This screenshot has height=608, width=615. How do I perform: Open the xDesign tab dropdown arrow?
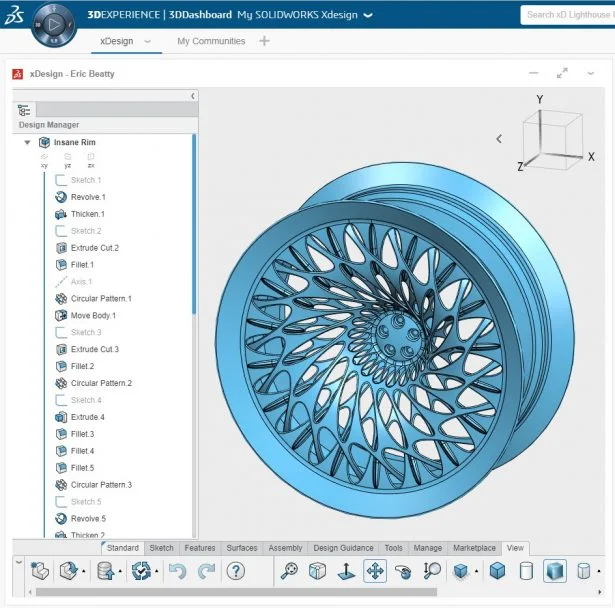tap(148, 42)
